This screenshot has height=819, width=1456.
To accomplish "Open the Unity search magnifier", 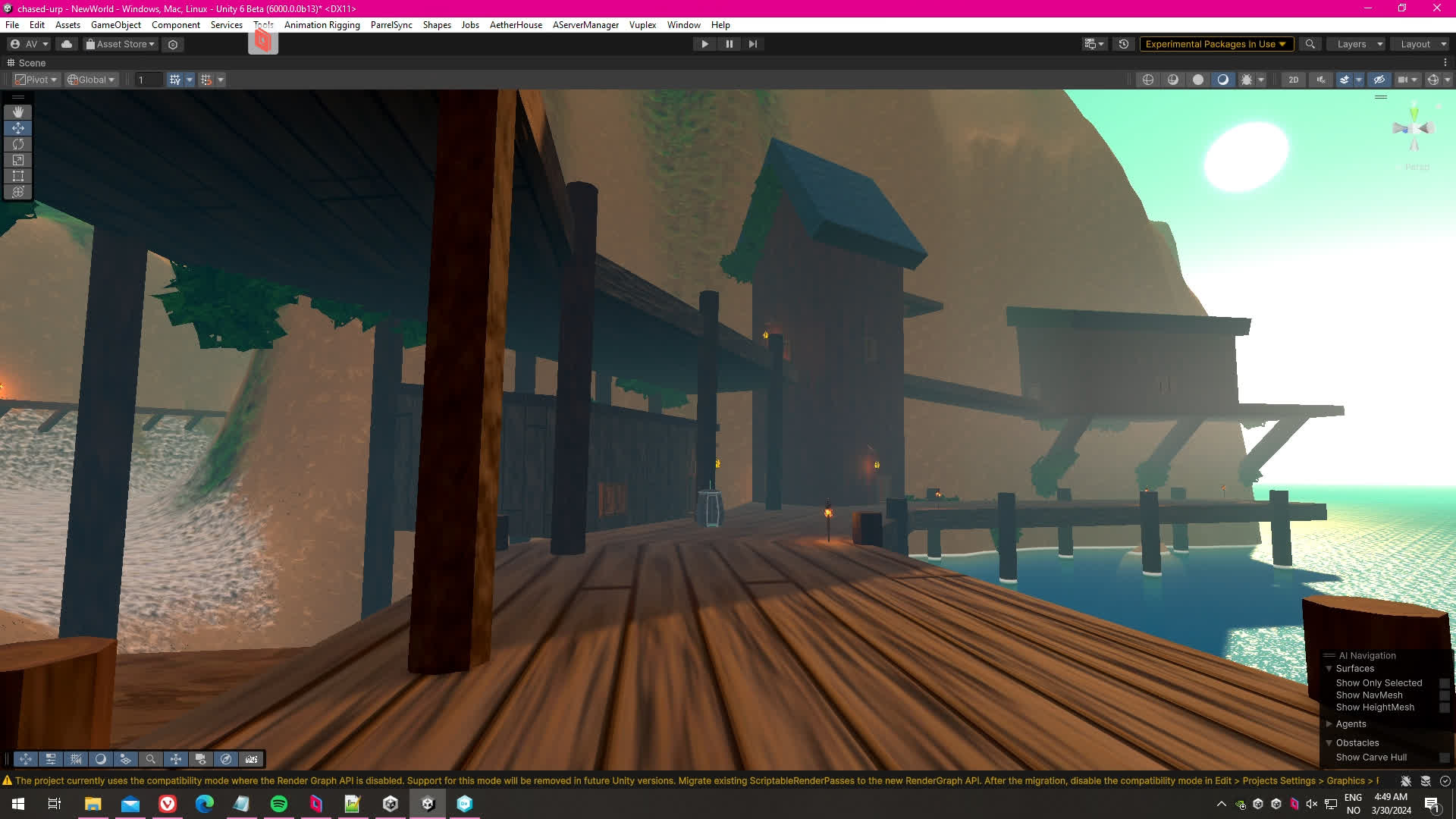I will [x=1310, y=44].
